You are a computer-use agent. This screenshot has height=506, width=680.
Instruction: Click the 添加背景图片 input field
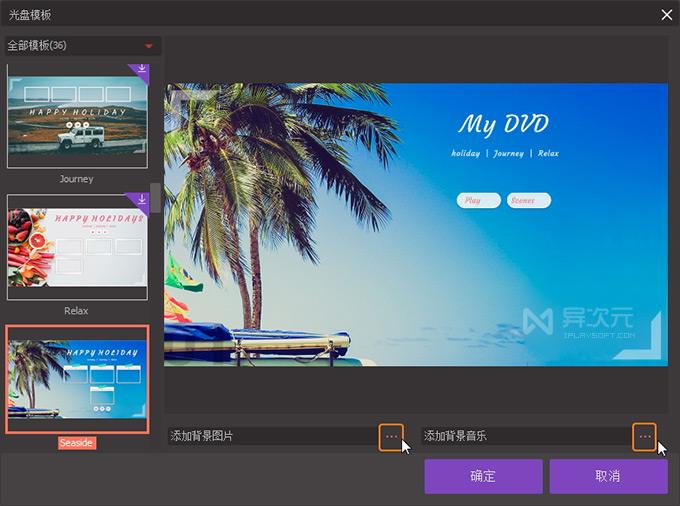point(272,437)
